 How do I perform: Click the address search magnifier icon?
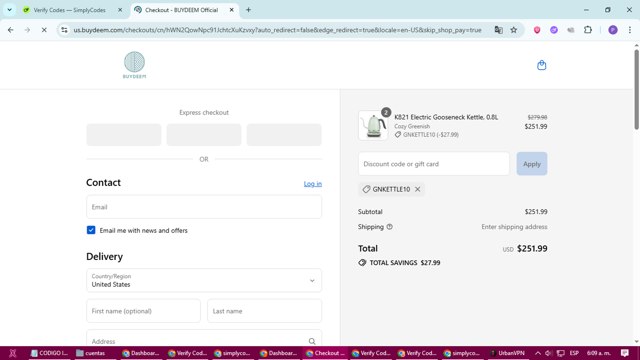click(312, 341)
